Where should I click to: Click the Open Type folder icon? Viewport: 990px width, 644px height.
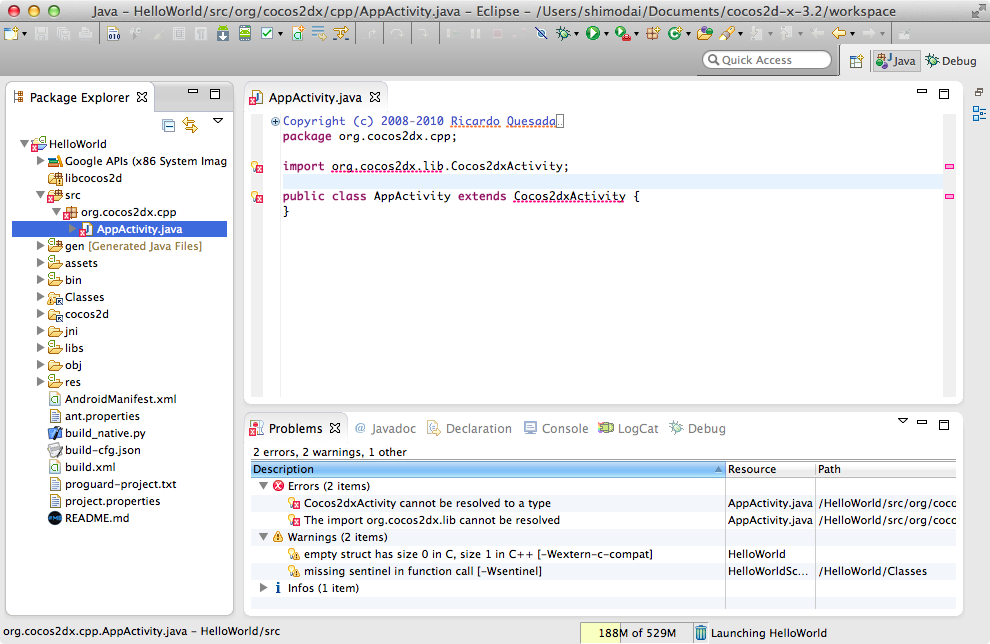(x=705, y=33)
